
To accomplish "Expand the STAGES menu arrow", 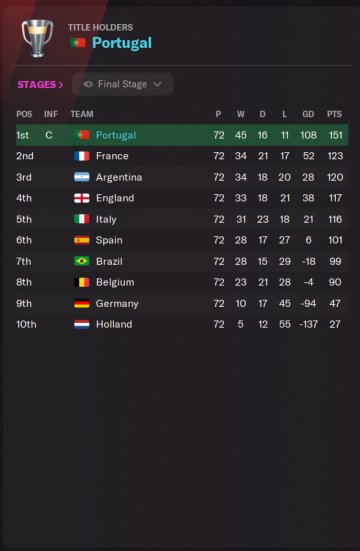I will pyautogui.click(x=61, y=85).
